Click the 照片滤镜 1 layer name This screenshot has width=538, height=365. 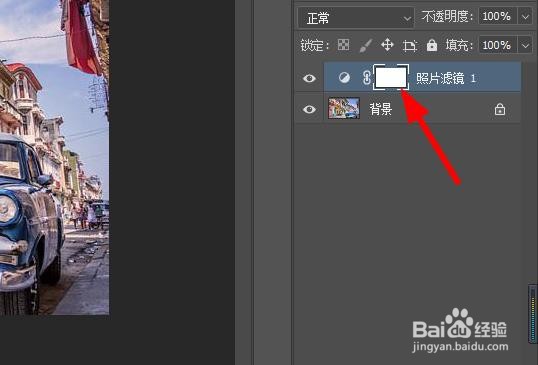click(x=446, y=79)
